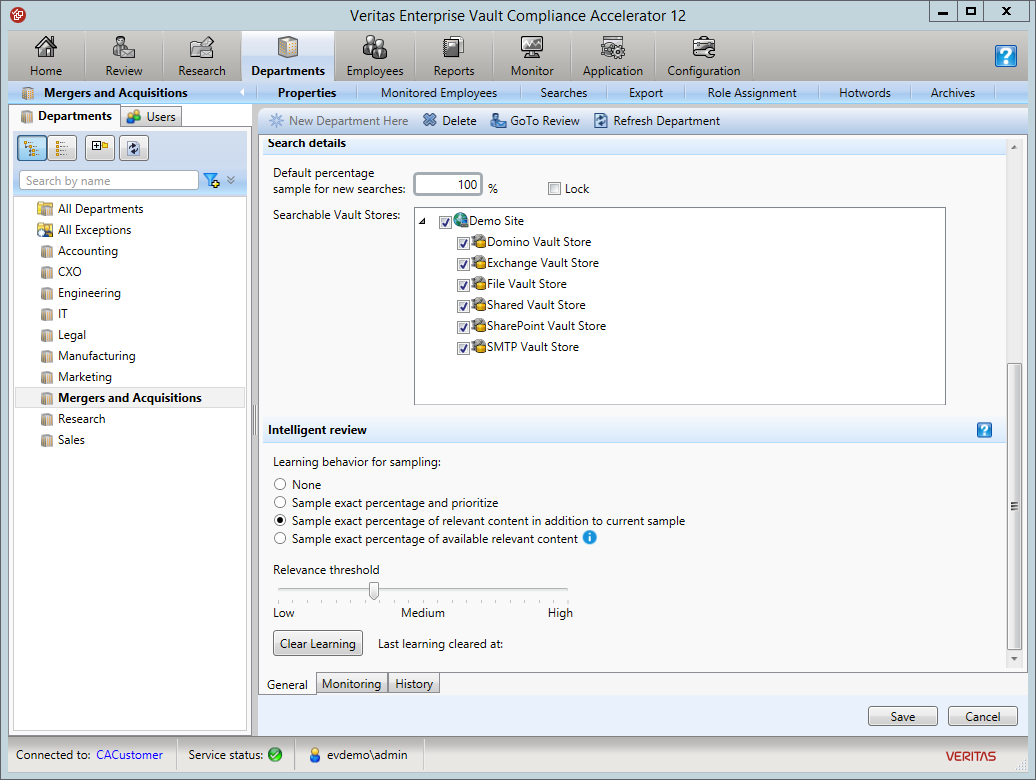
Task: Click the Relevance threshold slider thumb
Action: [x=374, y=590]
